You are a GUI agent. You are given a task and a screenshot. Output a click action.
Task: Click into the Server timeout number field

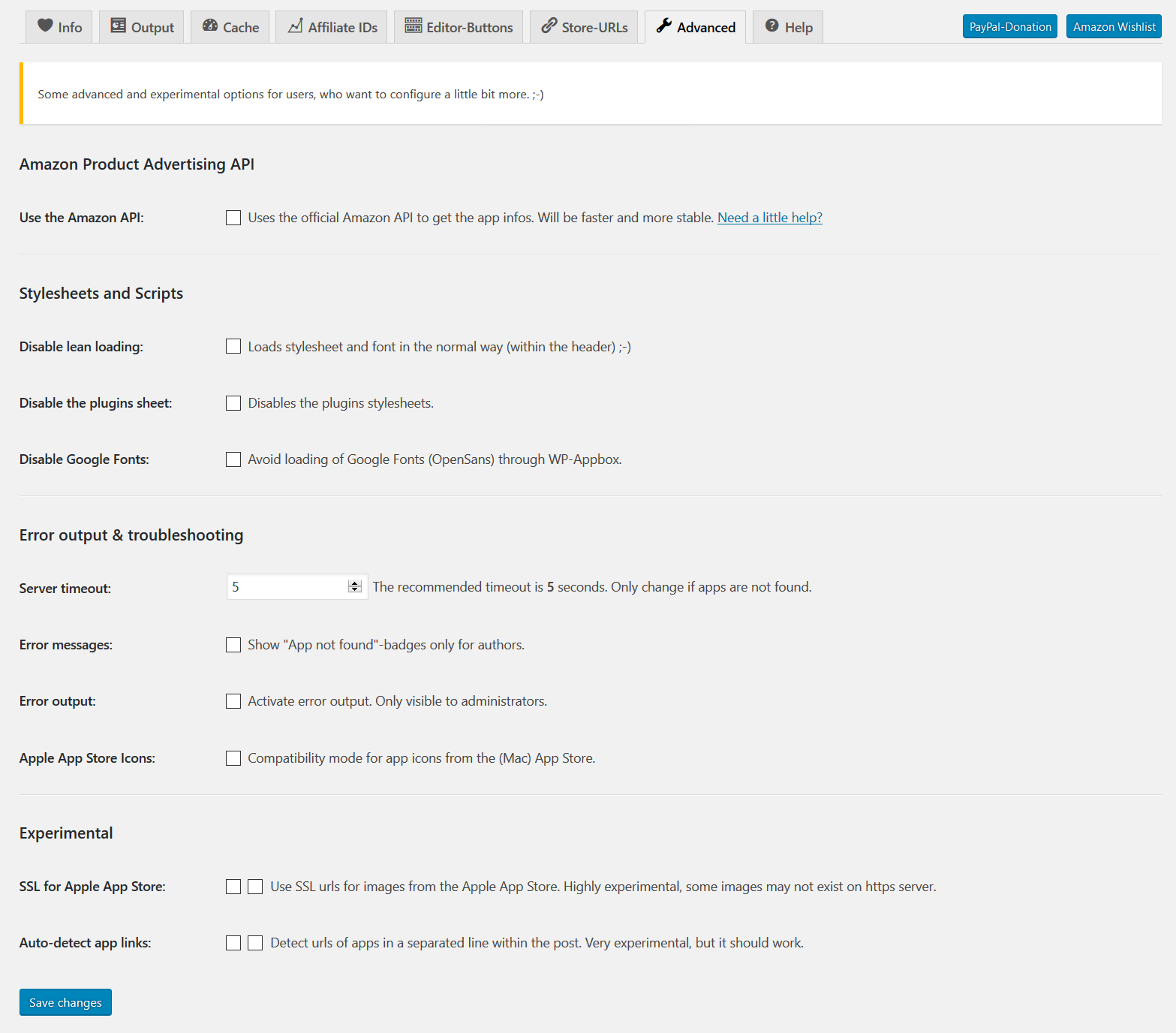(287, 587)
